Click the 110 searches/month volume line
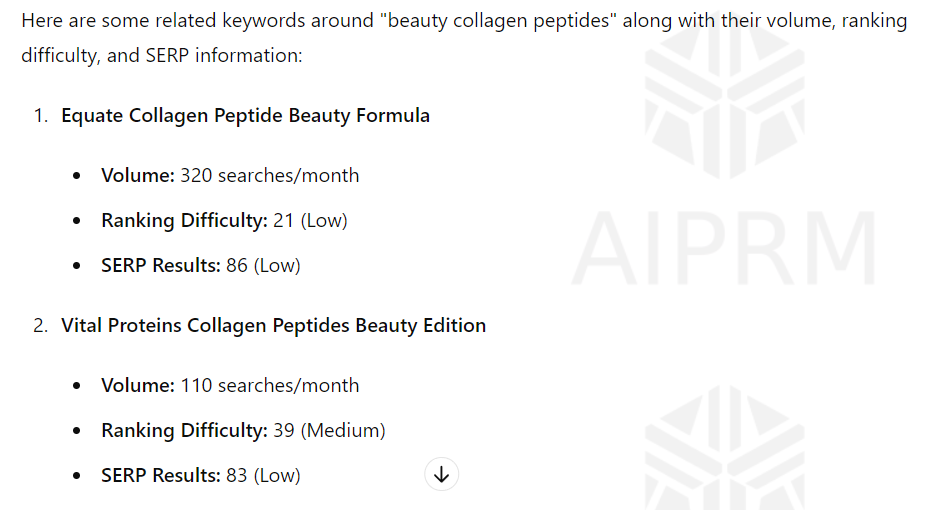The width and height of the screenshot is (932, 510). (x=230, y=385)
